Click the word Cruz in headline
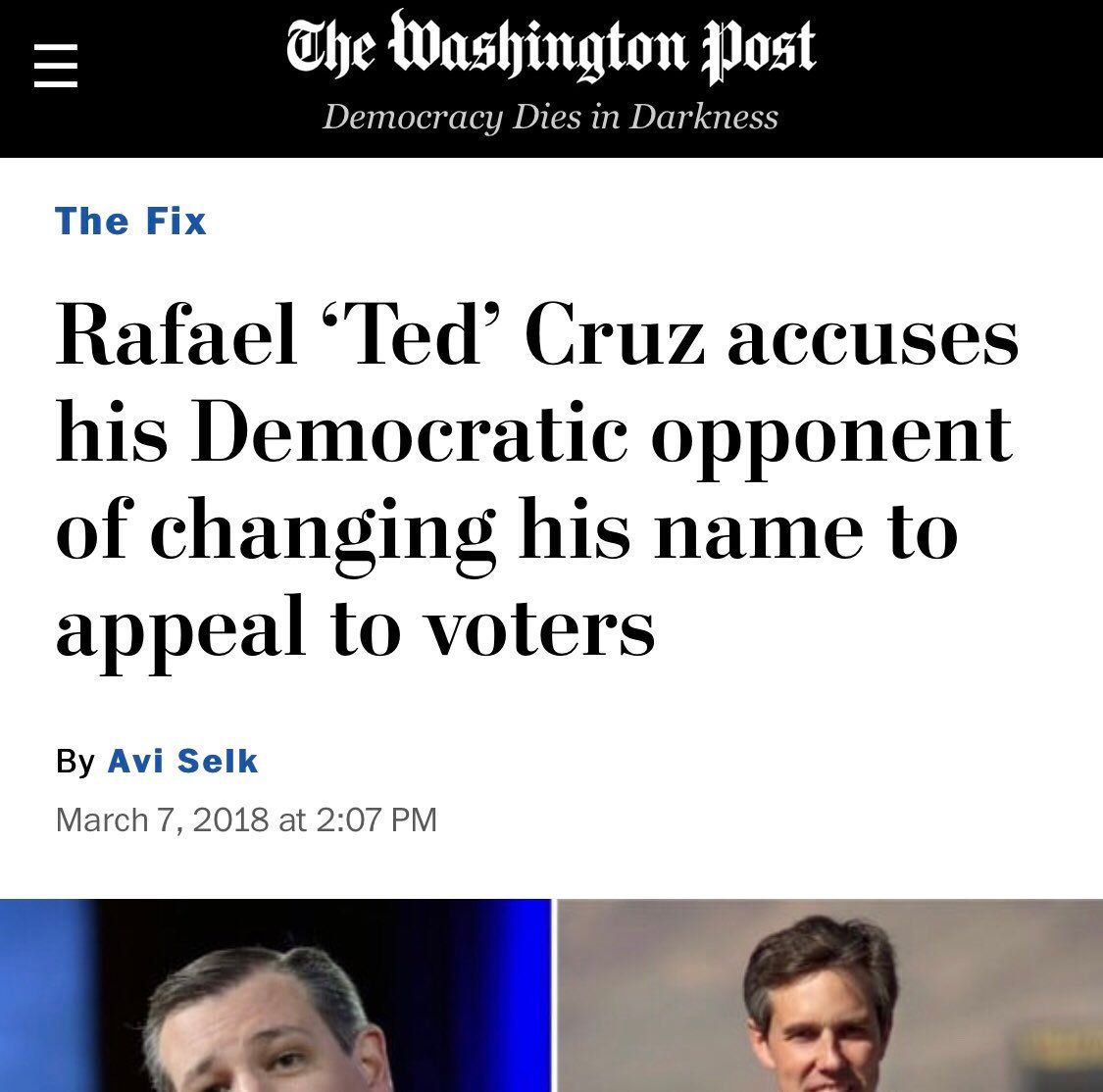This screenshot has width=1103, height=1092. [x=614, y=334]
